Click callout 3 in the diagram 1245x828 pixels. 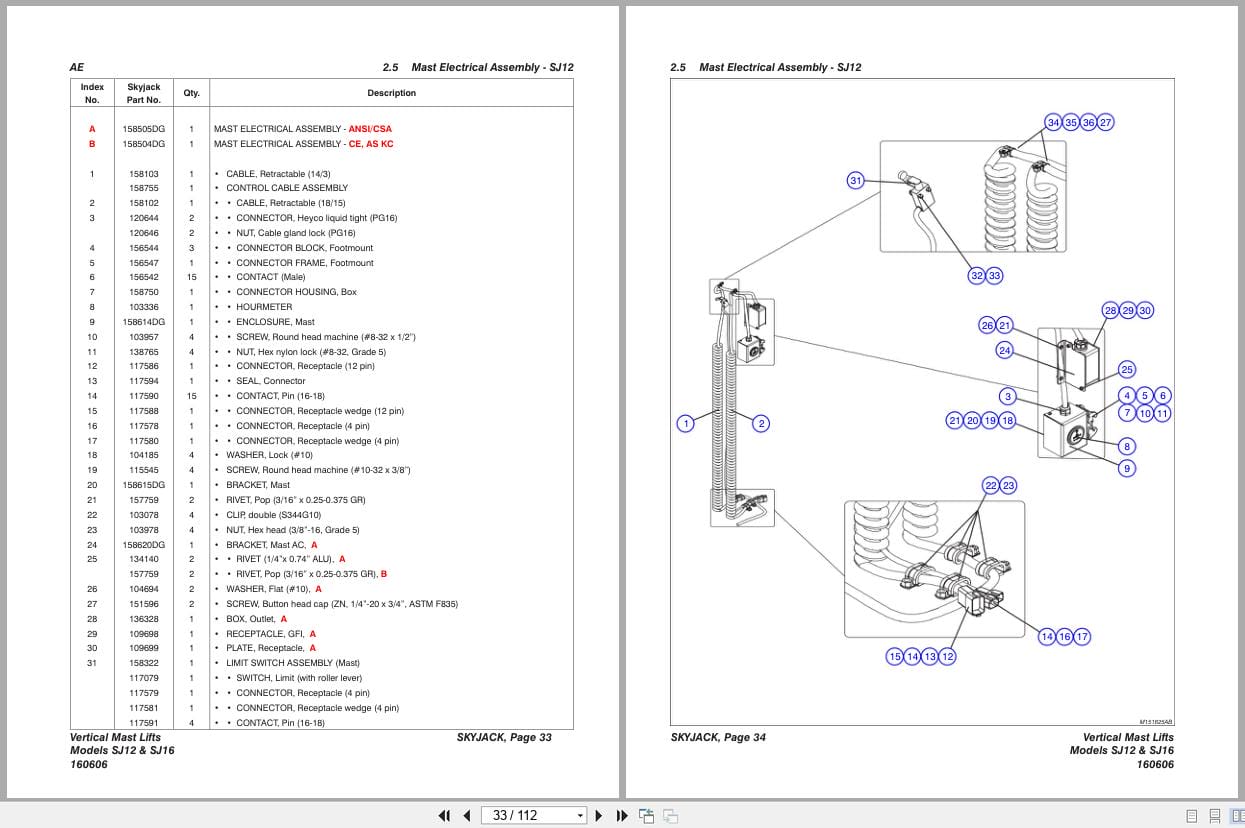coord(1008,396)
